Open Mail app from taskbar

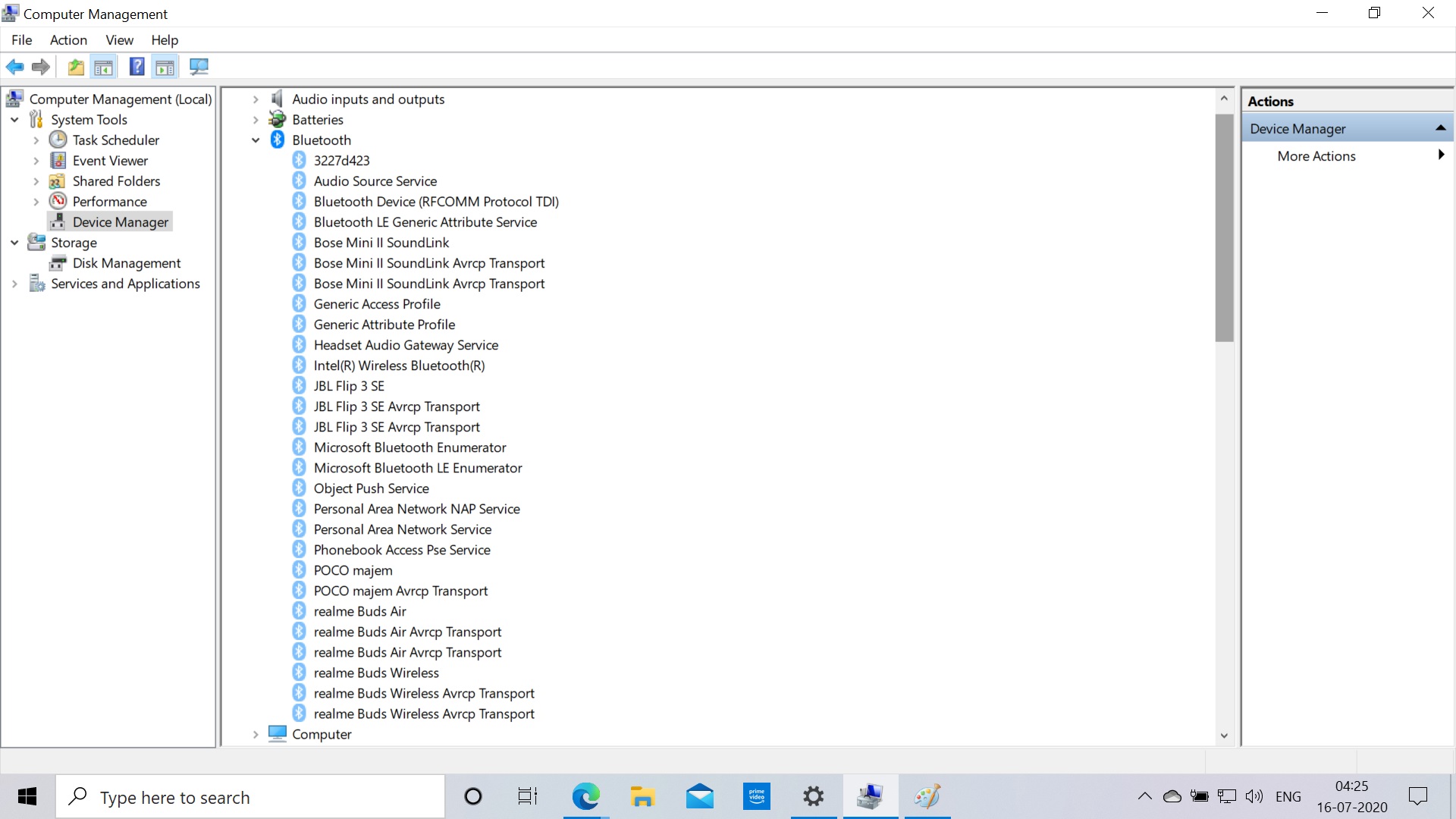(x=699, y=796)
